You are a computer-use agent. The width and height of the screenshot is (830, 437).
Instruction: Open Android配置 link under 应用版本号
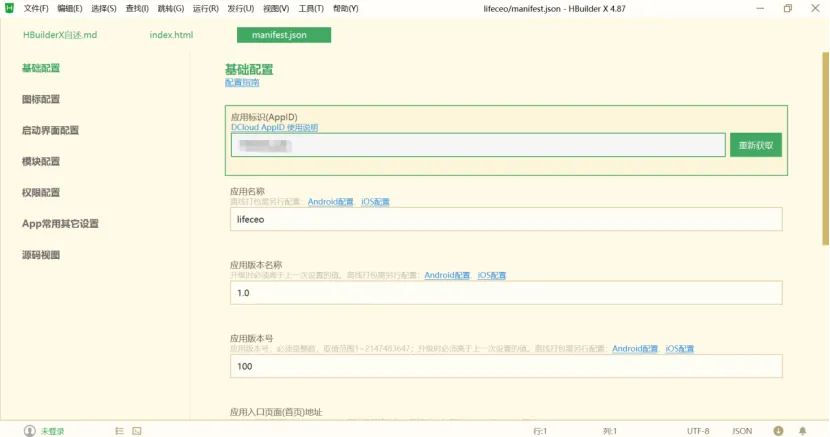tap(635, 349)
